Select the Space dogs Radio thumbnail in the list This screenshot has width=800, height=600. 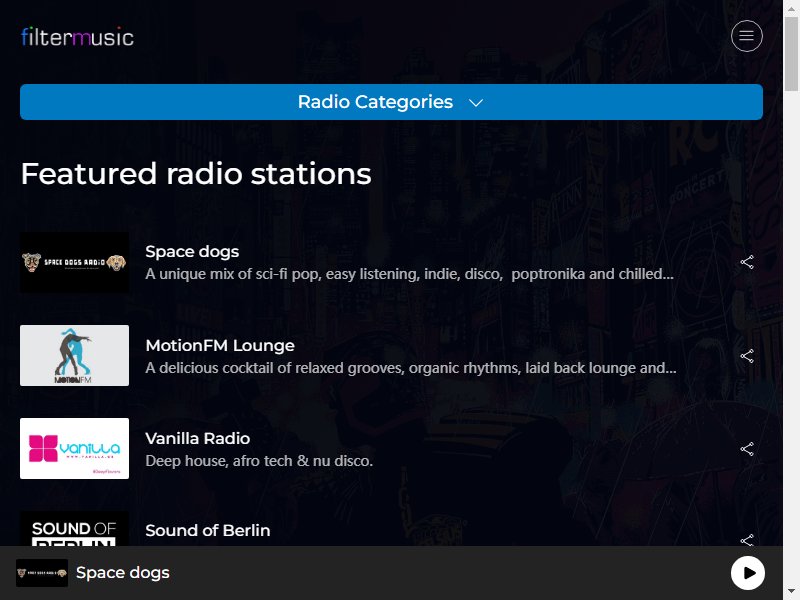tap(74, 262)
